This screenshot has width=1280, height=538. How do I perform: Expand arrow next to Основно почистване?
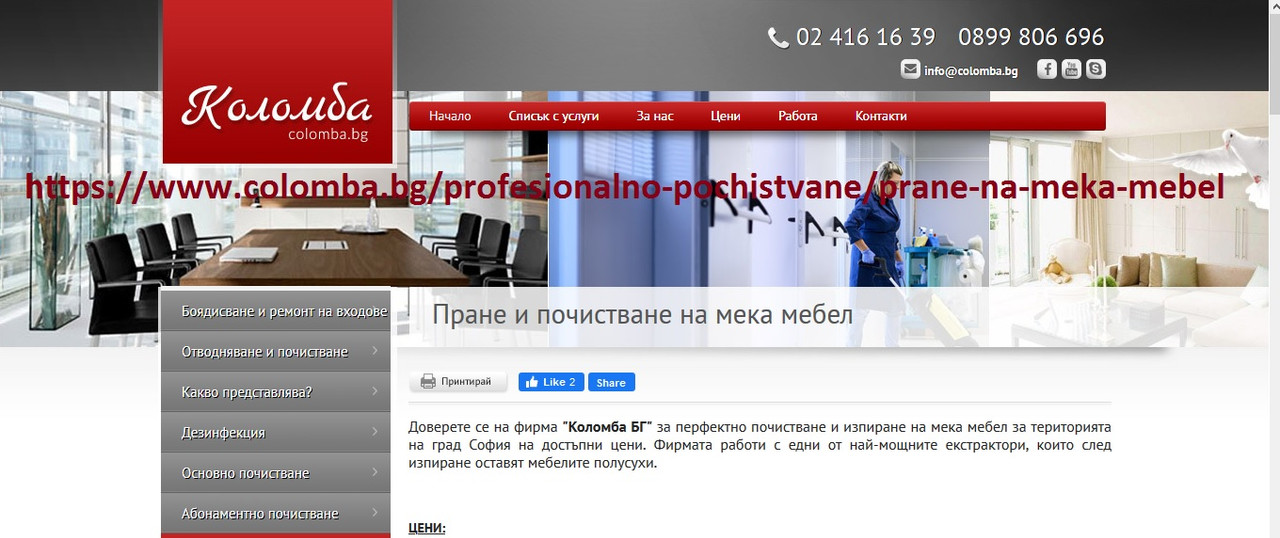click(x=374, y=472)
